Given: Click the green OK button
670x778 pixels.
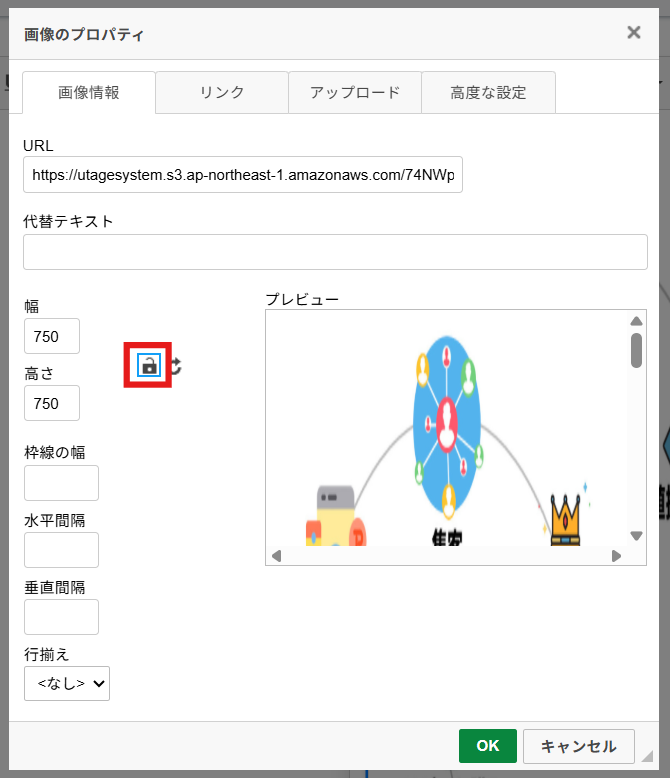Looking at the screenshot, I should [x=487, y=746].
